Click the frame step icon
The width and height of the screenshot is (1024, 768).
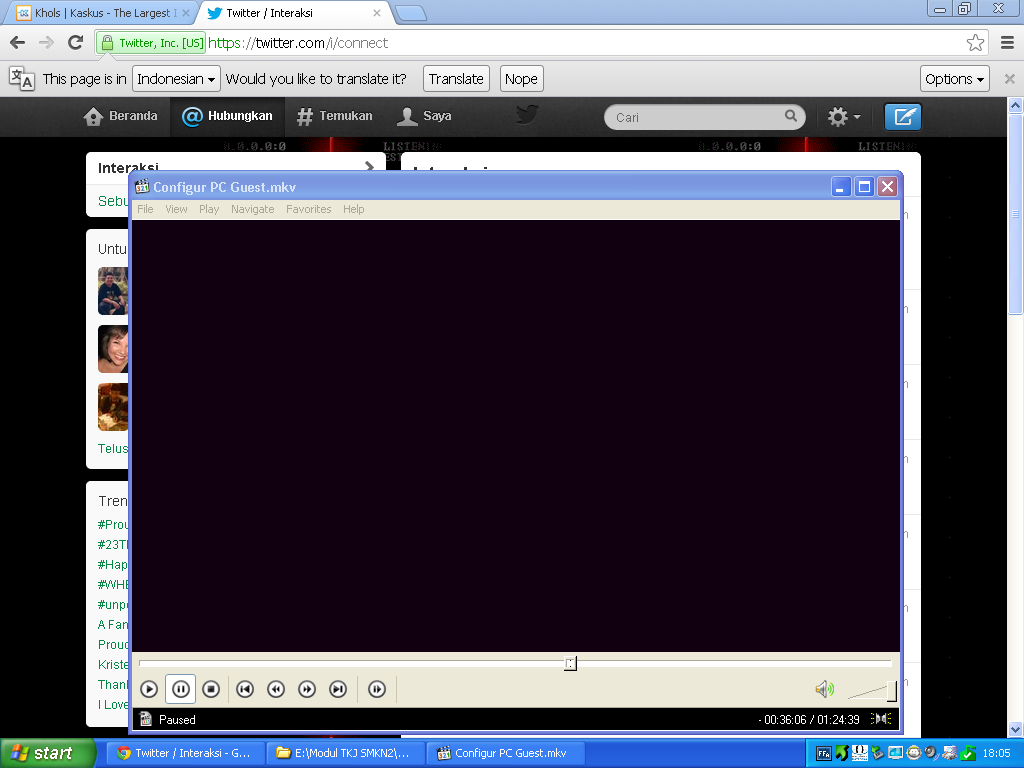(377, 689)
